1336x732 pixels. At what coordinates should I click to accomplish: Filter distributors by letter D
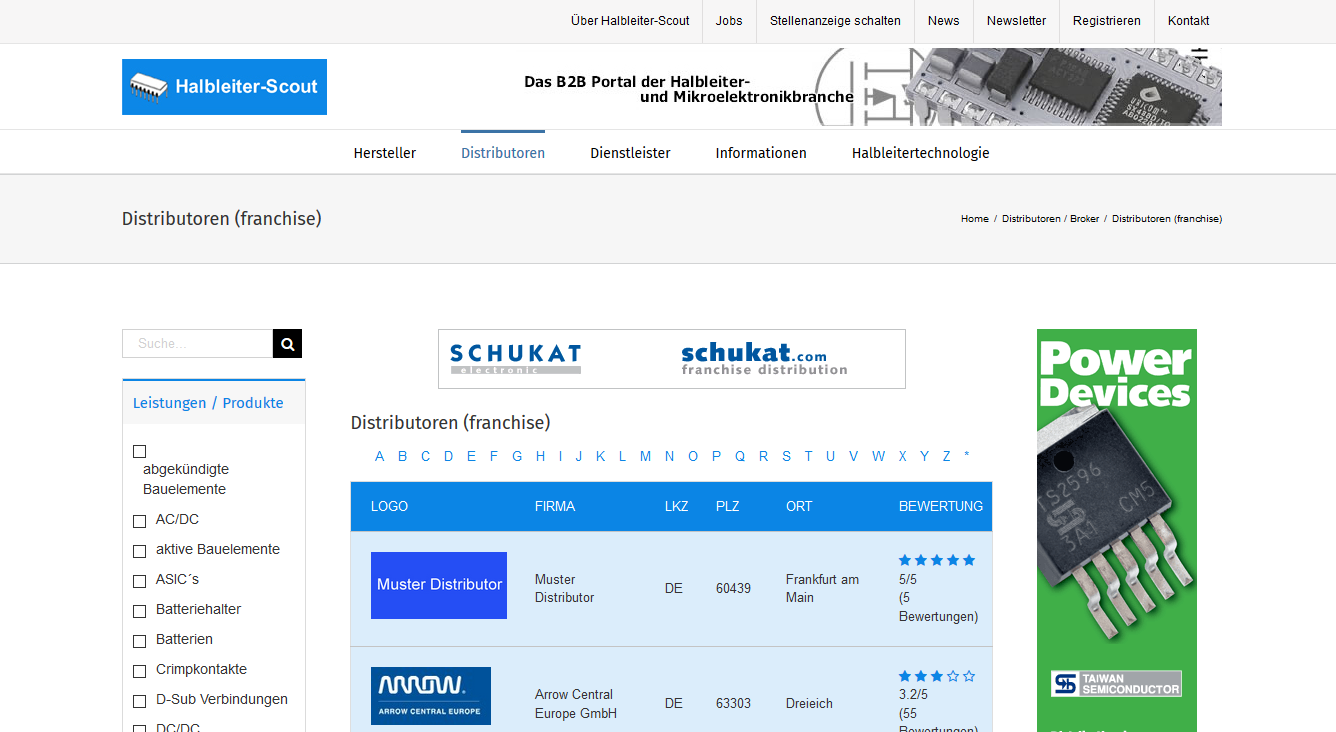tap(448, 457)
